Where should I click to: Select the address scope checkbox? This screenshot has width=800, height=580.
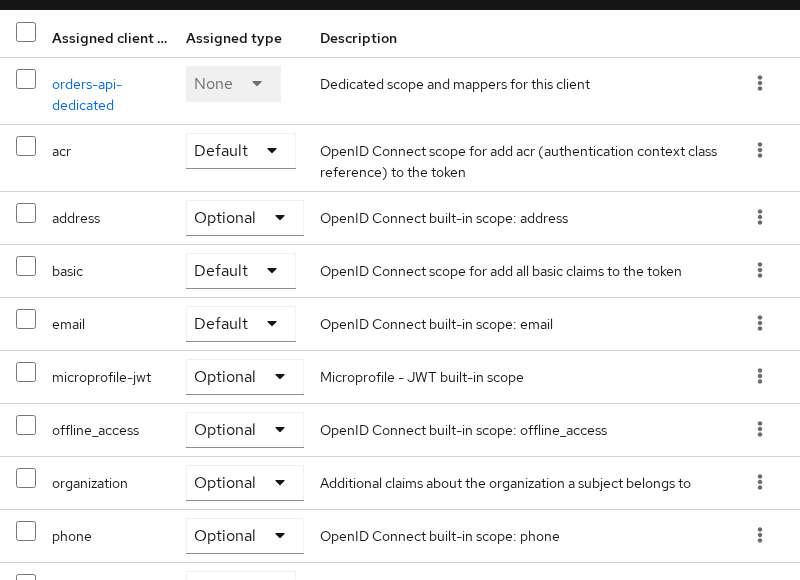coord(26,213)
